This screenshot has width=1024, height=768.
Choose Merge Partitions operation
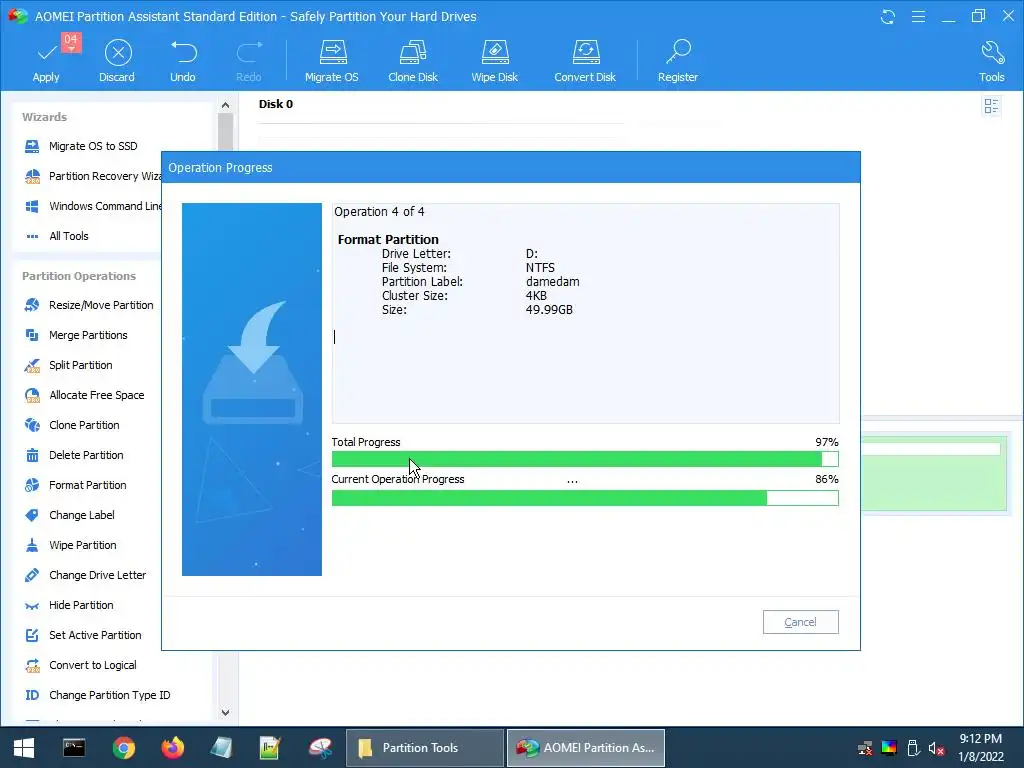pos(75,335)
